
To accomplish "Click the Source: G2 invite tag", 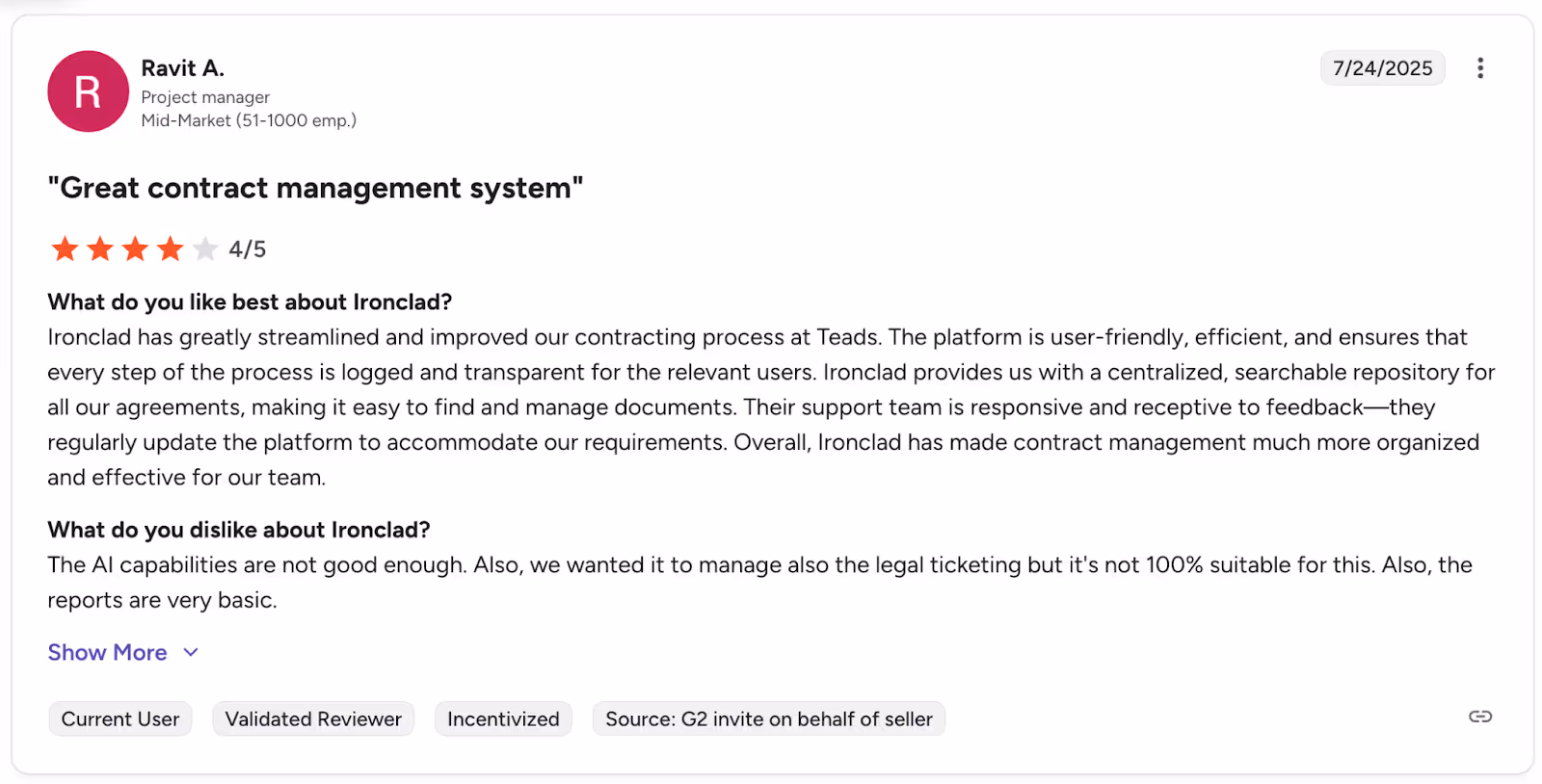I will (768, 718).
